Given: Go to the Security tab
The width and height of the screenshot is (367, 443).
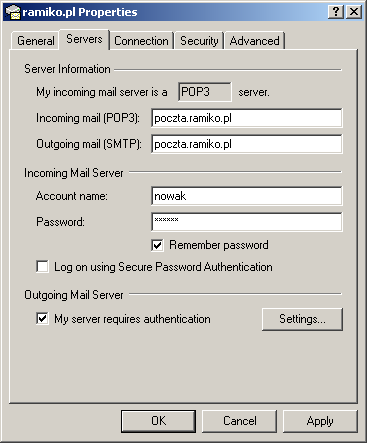Looking at the screenshot, I should [199, 41].
